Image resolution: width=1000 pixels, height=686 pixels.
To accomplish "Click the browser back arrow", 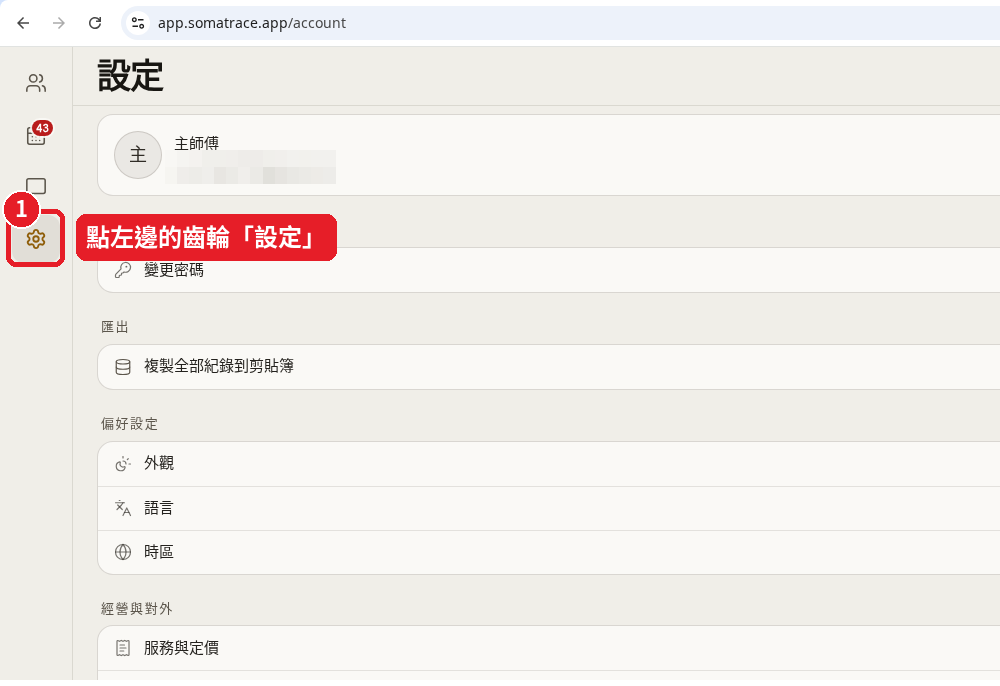I will pyautogui.click(x=24, y=23).
